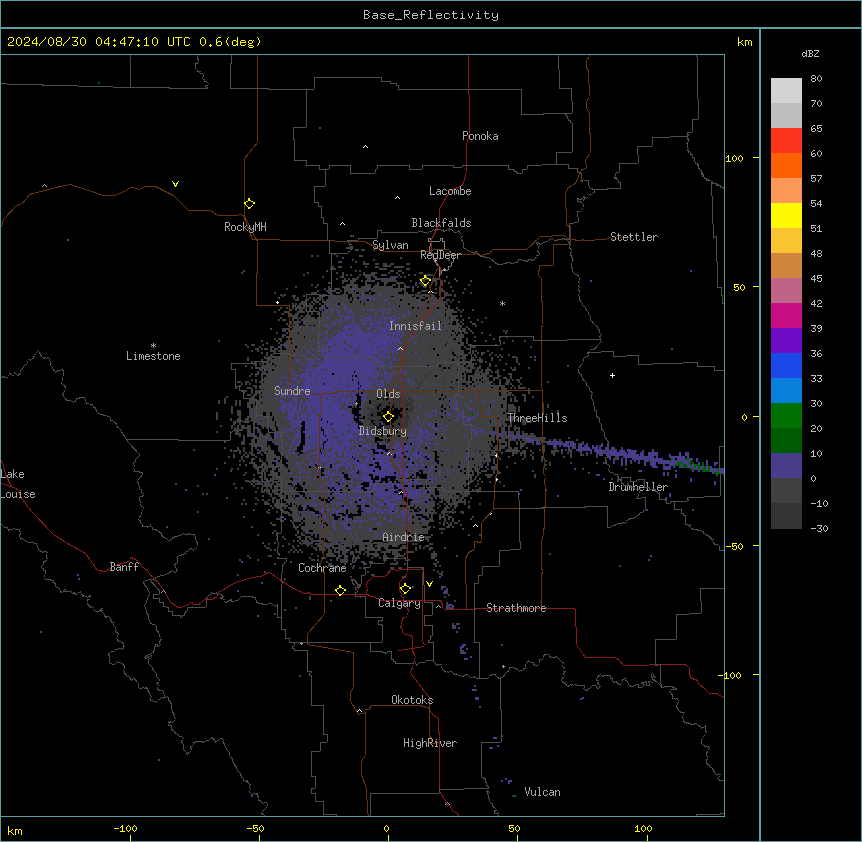Click the Okotoks label
This screenshot has width=862, height=842.
tap(412, 700)
